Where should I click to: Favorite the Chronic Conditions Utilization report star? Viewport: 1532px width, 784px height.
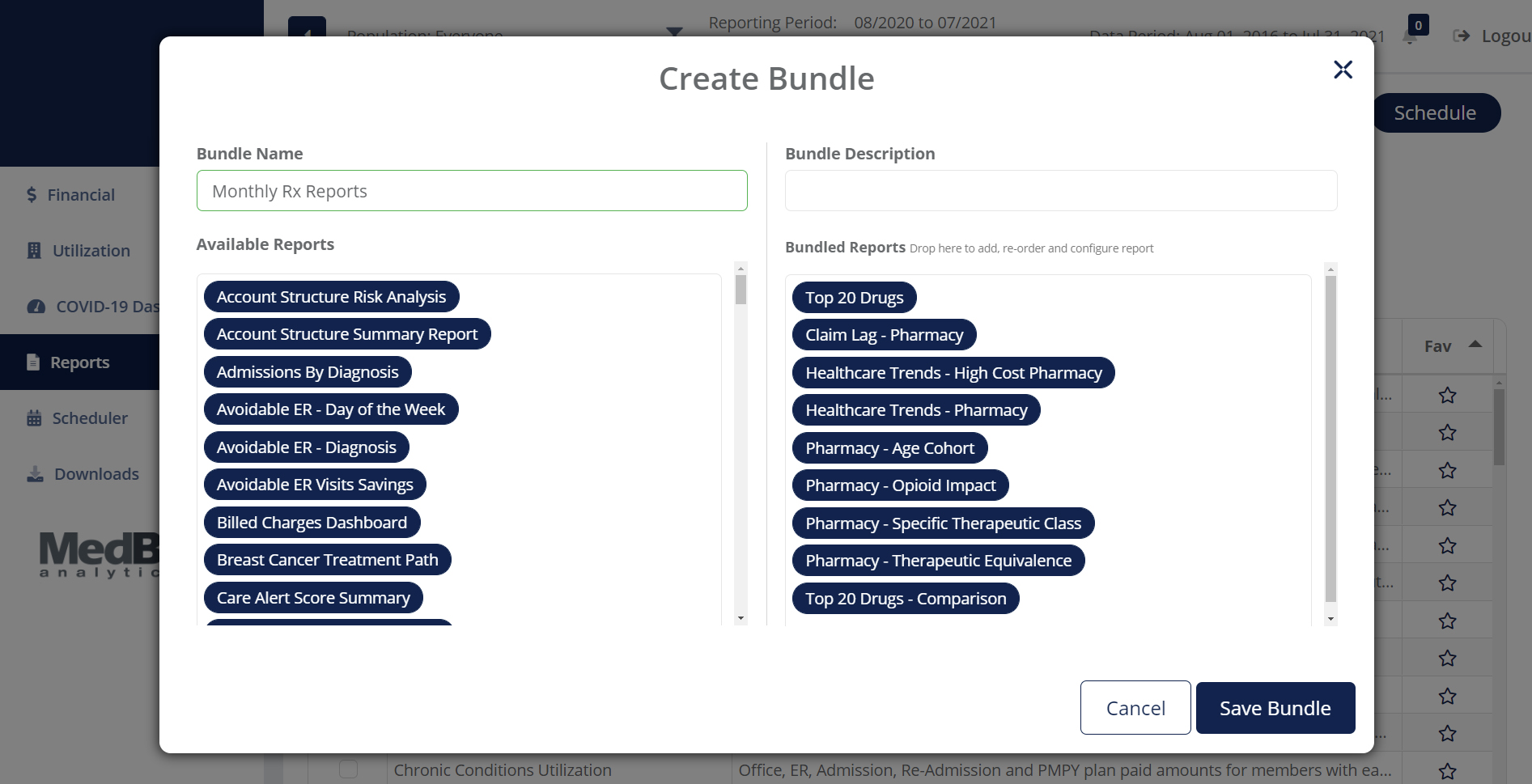tap(1447, 771)
